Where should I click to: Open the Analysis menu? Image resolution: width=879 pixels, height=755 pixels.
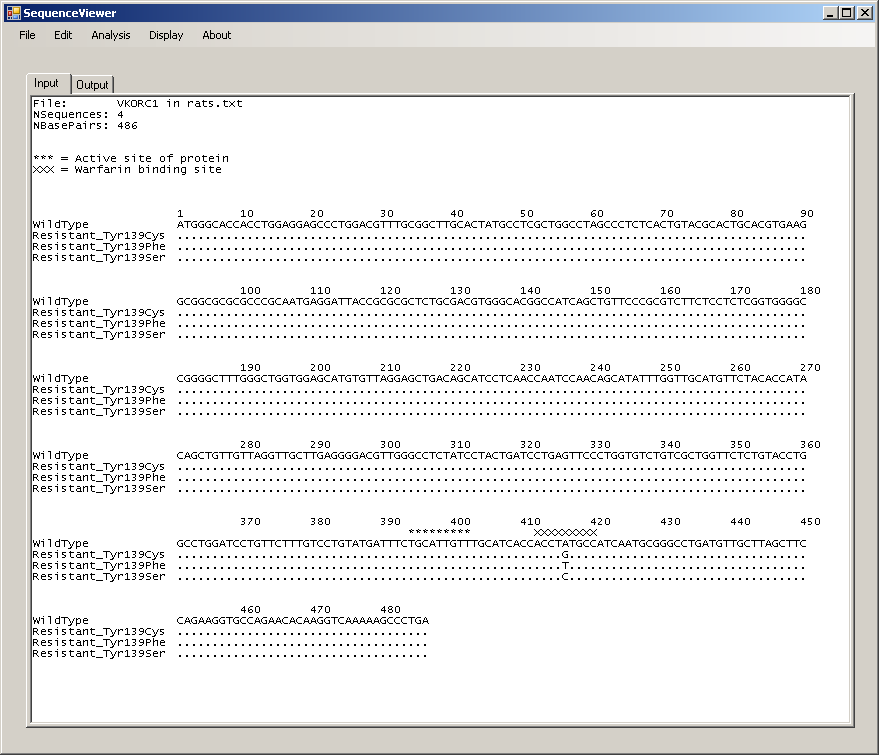click(x=111, y=35)
